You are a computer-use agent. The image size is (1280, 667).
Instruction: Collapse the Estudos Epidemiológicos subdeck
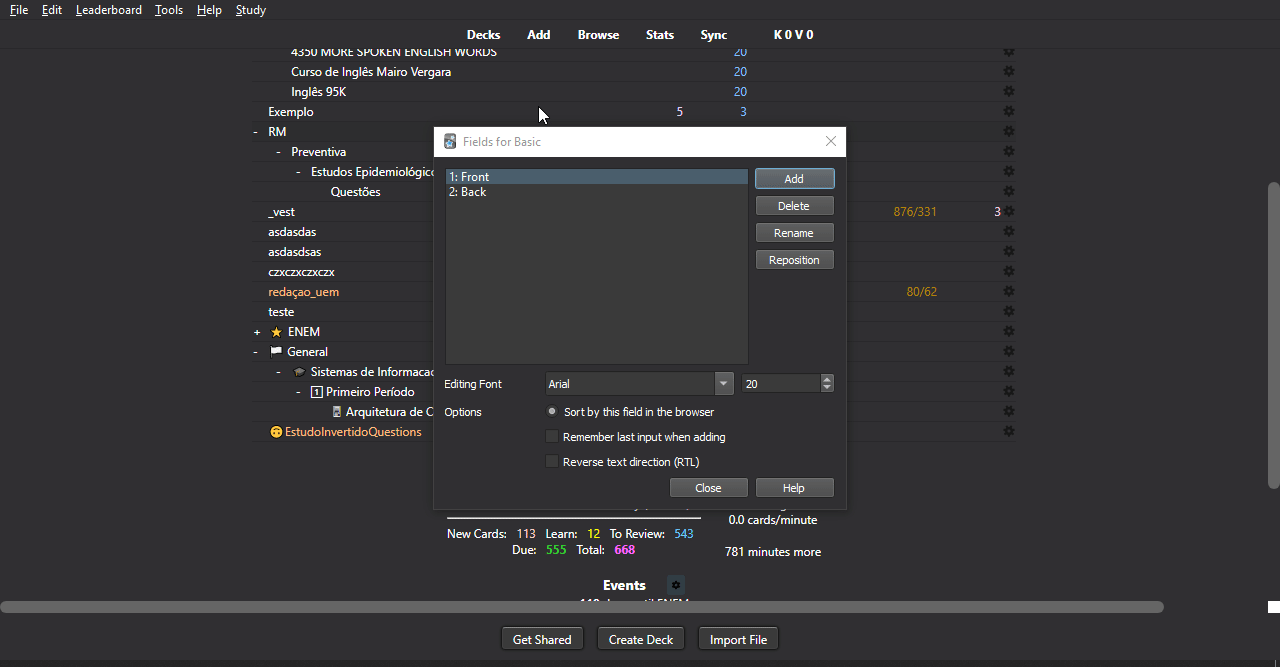coord(298,172)
